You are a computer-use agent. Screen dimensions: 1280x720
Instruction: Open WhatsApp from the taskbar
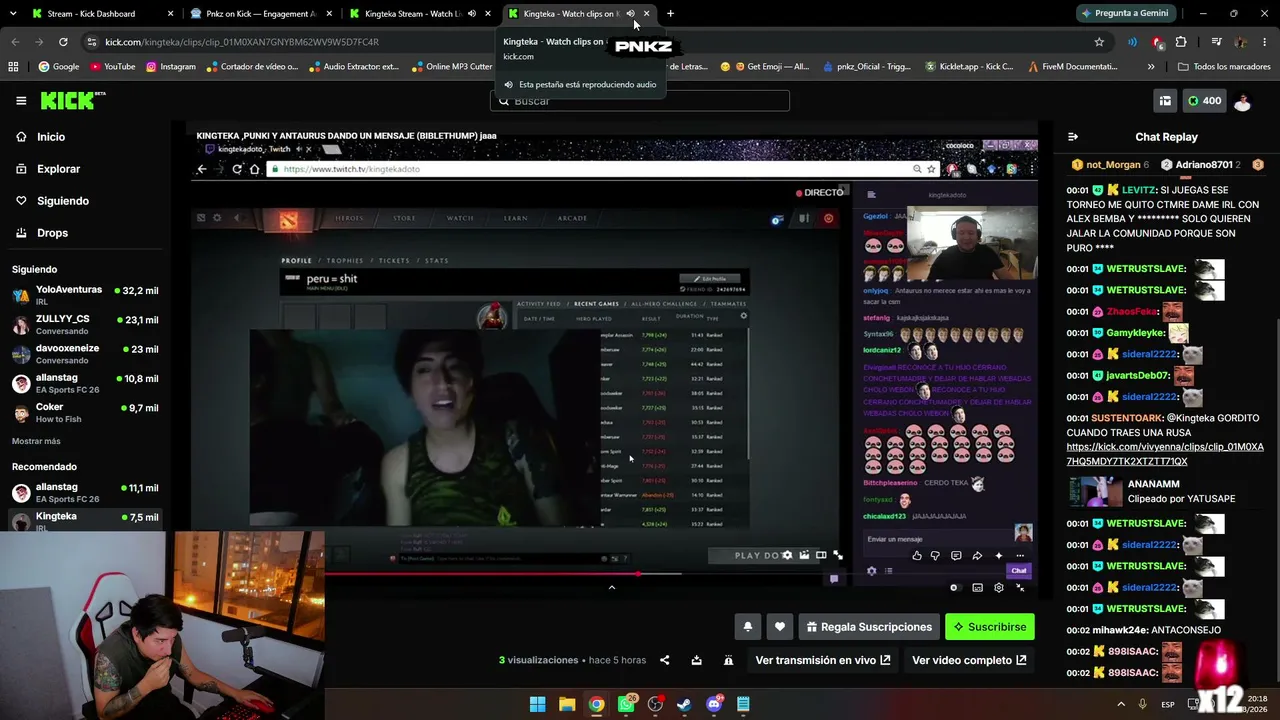626,704
